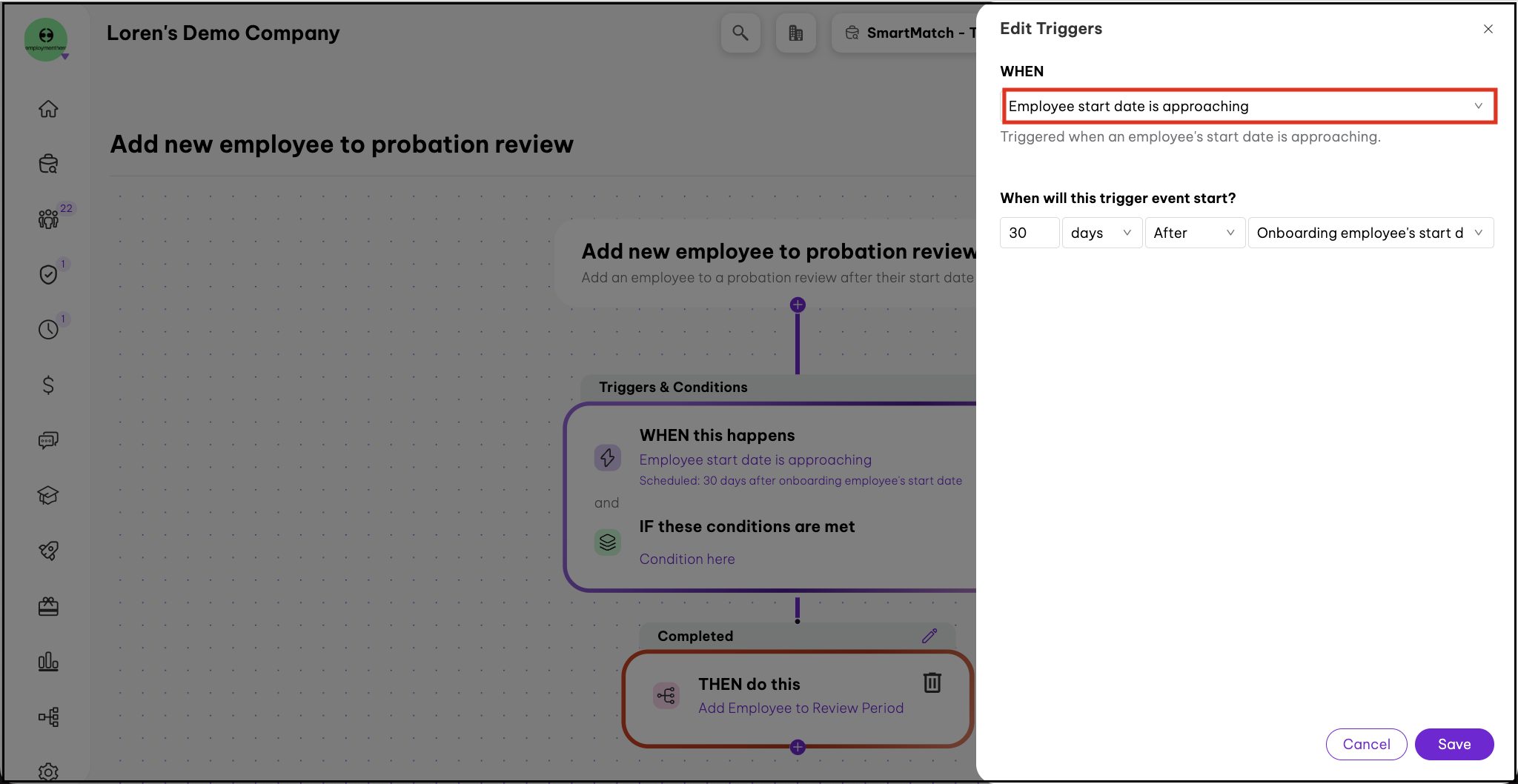Image resolution: width=1518 pixels, height=784 pixels.
Task: Open the graduation cap learning icon
Action: [48, 495]
